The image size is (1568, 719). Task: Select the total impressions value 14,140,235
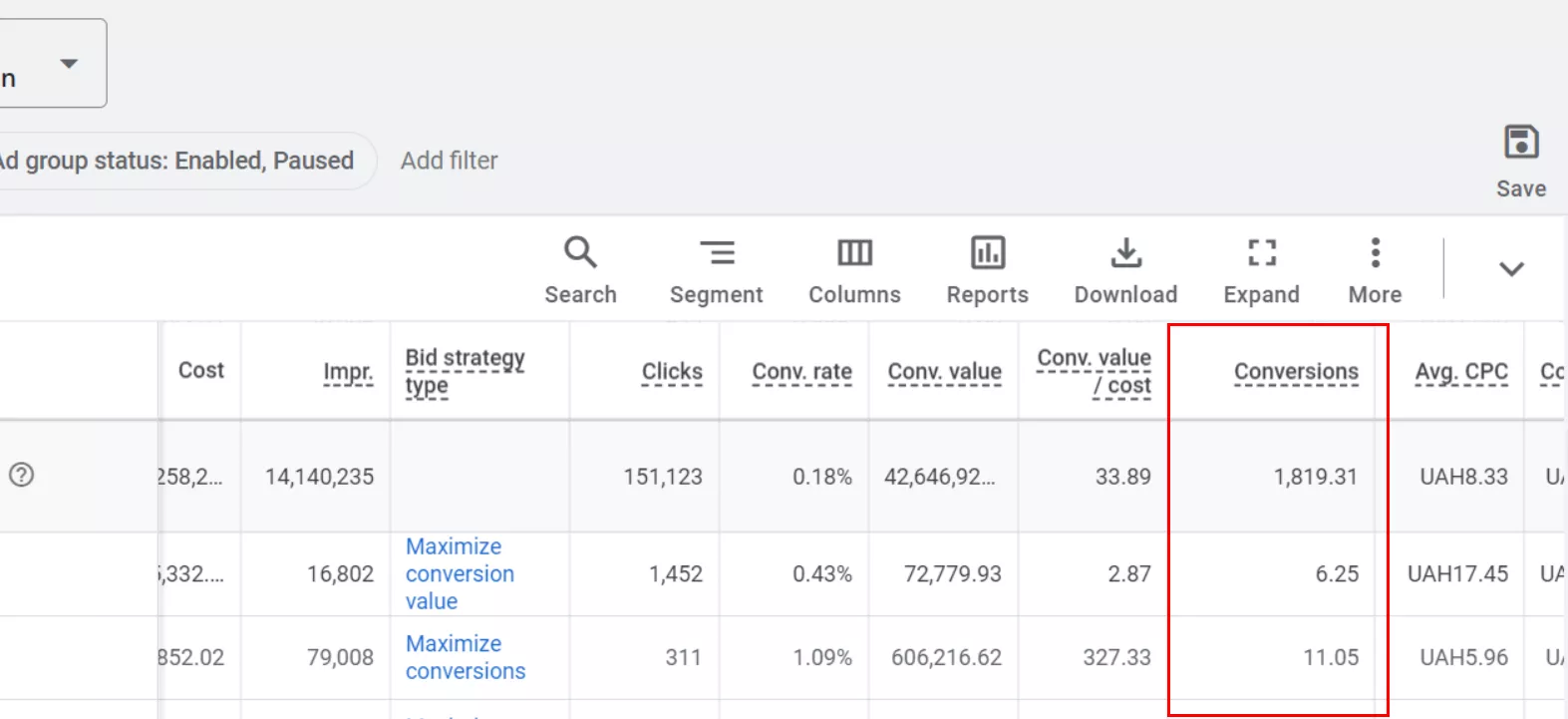(319, 477)
